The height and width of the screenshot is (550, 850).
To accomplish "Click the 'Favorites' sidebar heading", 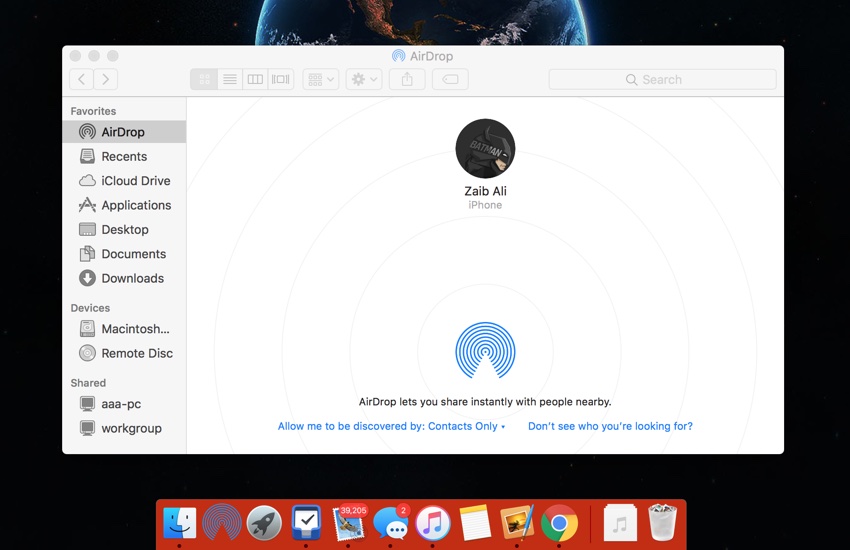I will pyautogui.click(x=93, y=111).
